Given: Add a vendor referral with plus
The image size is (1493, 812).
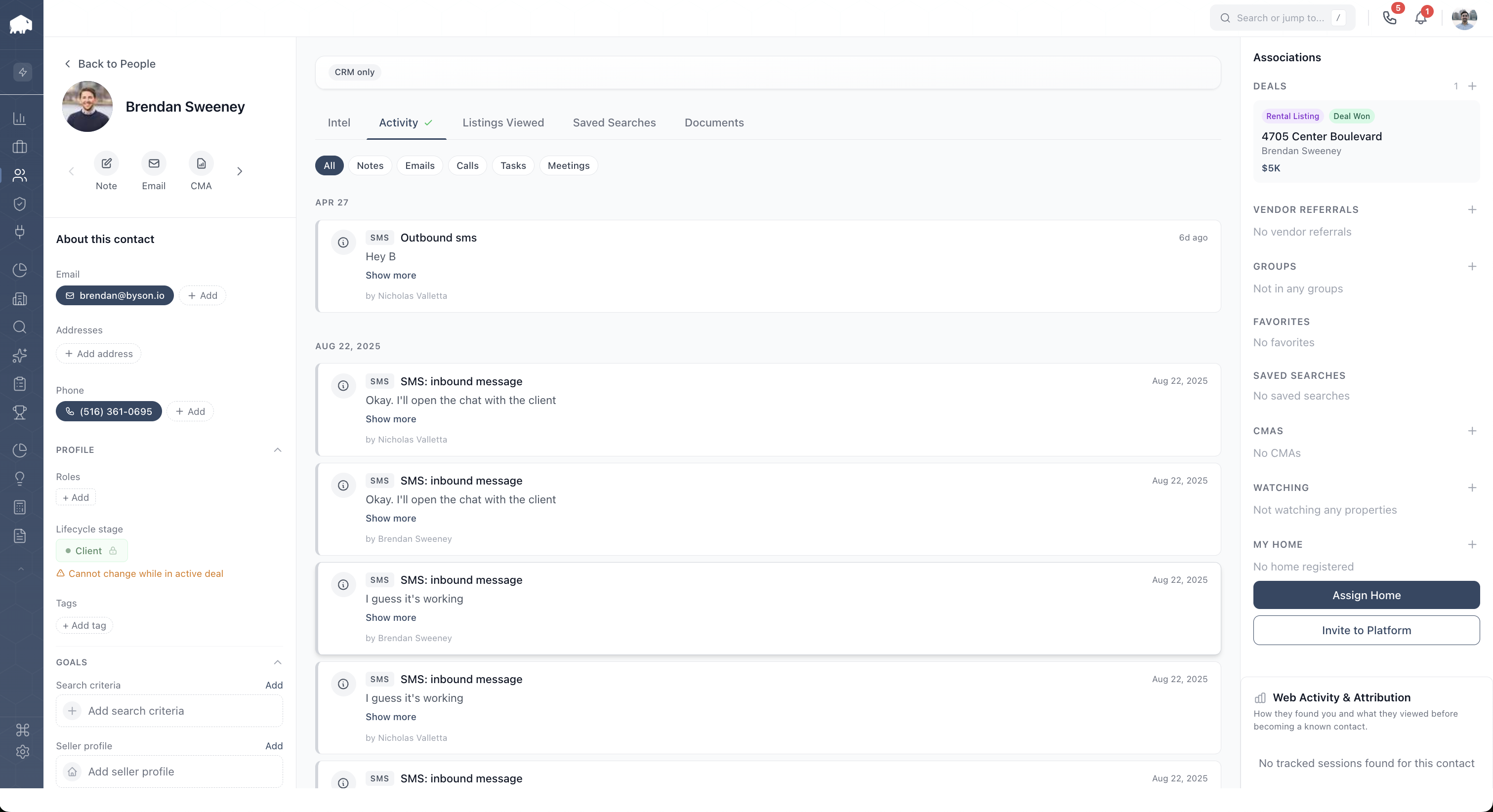Looking at the screenshot, I should click(x=1472, y=209).
